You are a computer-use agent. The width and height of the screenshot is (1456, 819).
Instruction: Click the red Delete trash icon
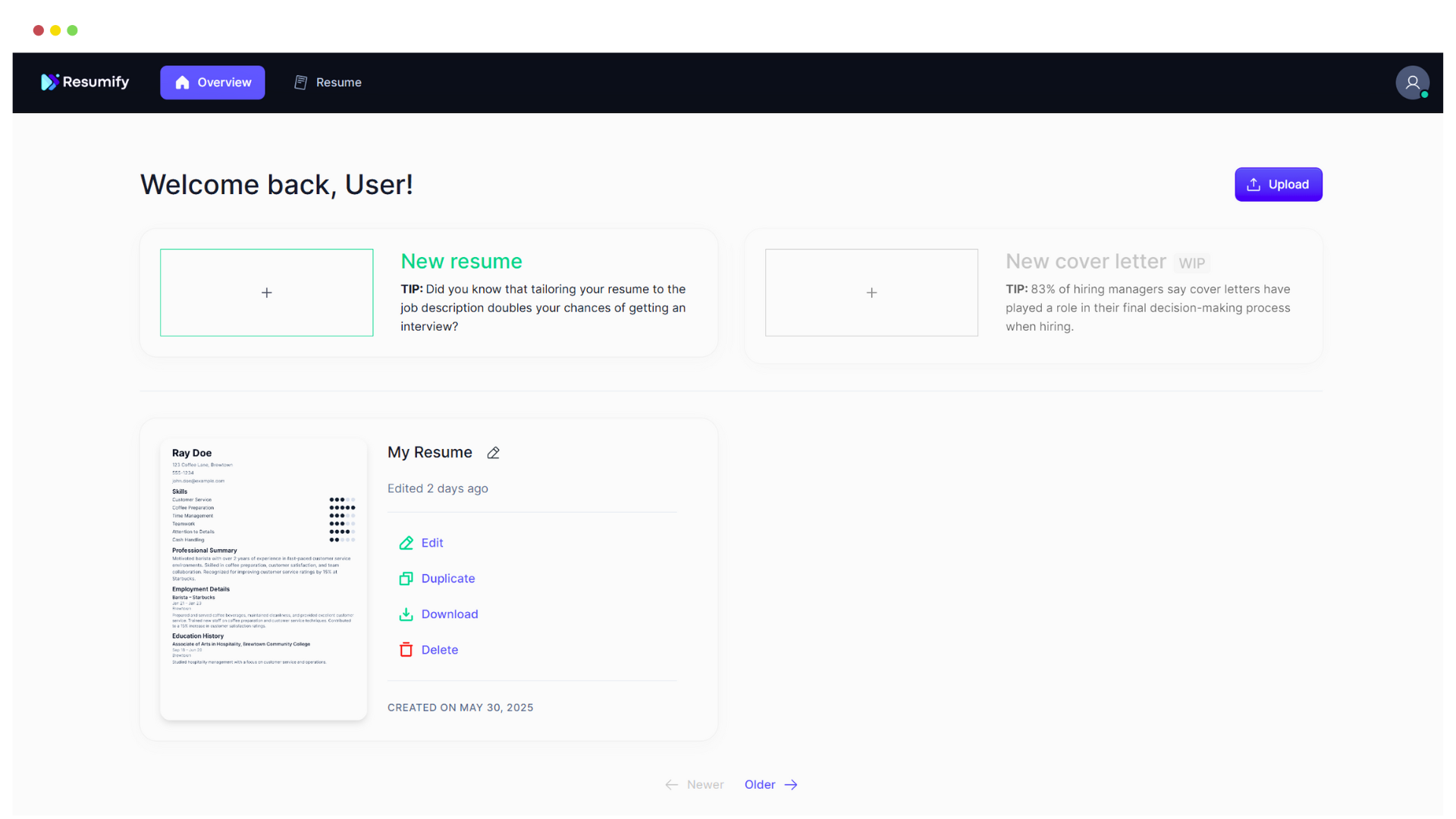pos(406,650)
